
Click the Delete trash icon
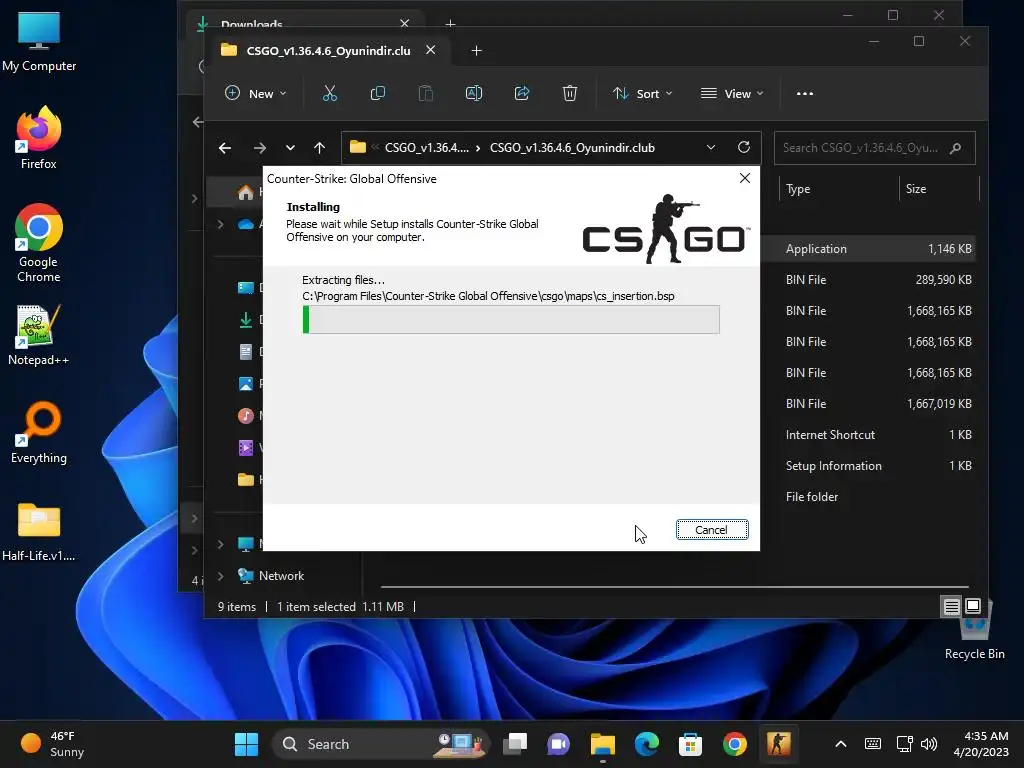coord(569,93)
